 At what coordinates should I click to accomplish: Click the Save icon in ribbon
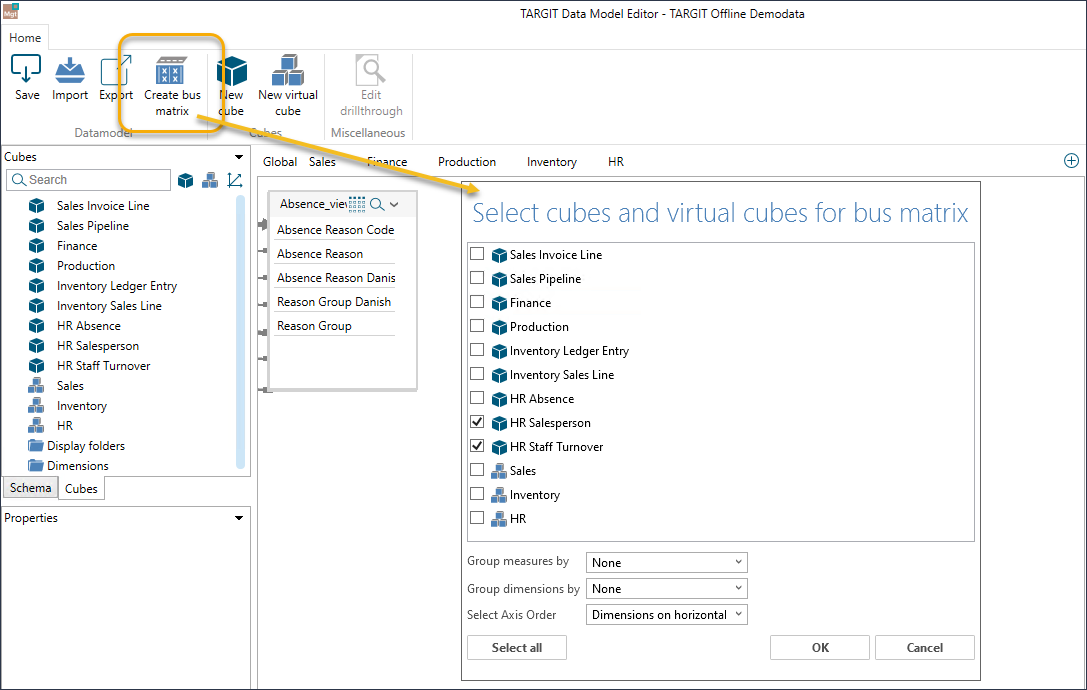pos(27,72)
